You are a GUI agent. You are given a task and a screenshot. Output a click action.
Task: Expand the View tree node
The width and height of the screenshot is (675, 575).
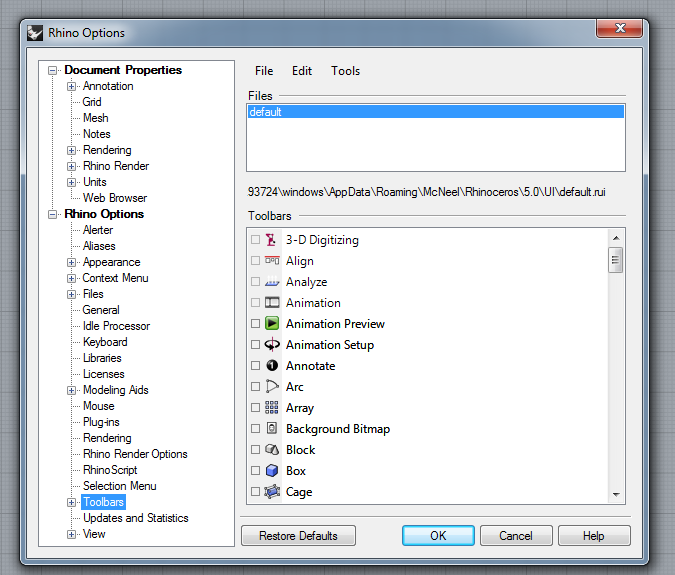click(71, 534)
